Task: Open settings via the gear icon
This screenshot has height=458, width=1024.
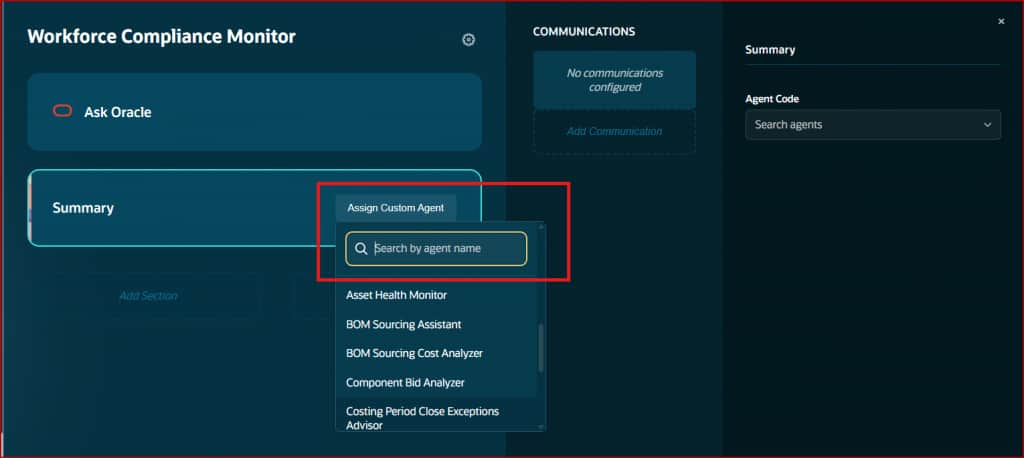Action: [x=468, y=40]
